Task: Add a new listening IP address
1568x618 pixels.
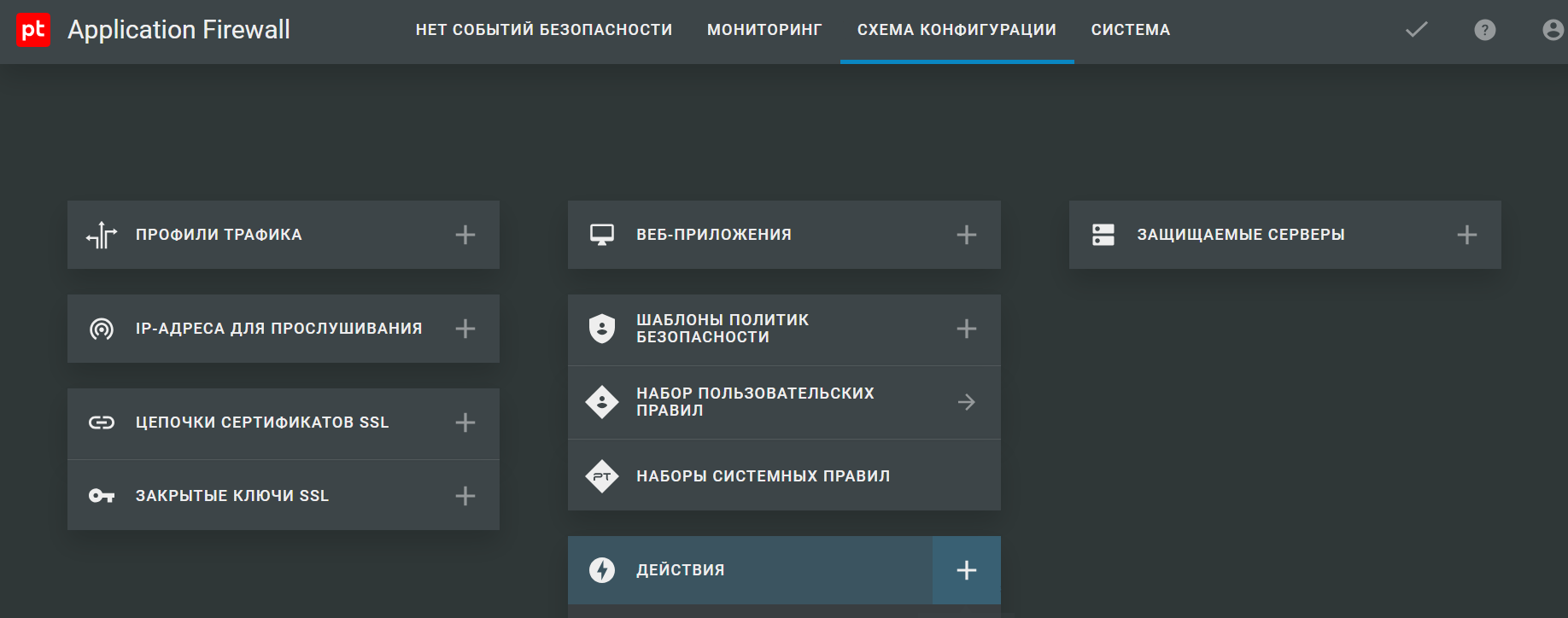Action: [x=465, y=329]
